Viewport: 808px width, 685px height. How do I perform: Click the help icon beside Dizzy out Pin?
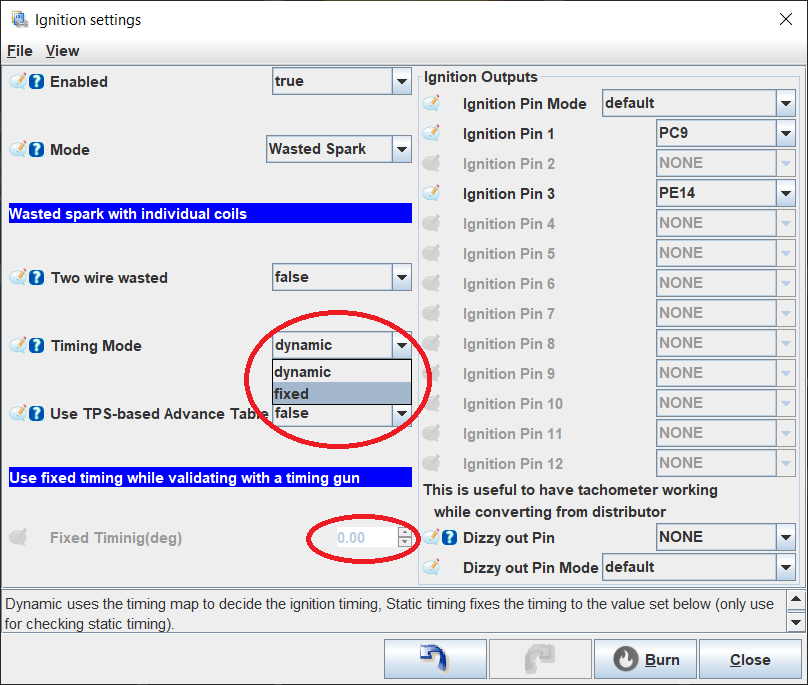tap(449, 538)
